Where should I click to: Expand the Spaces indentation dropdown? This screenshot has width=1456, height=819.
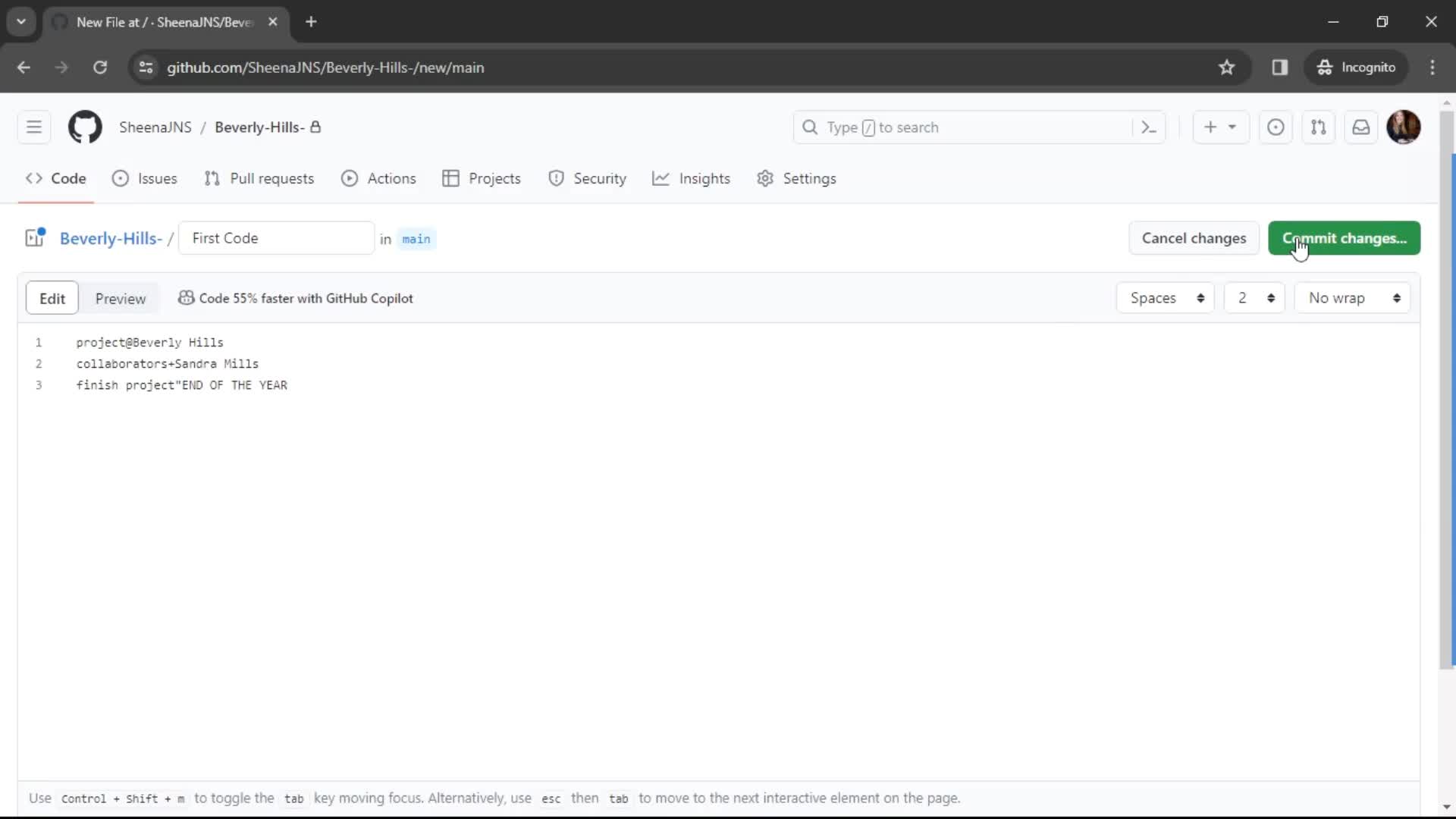[x=1165, y=298]
